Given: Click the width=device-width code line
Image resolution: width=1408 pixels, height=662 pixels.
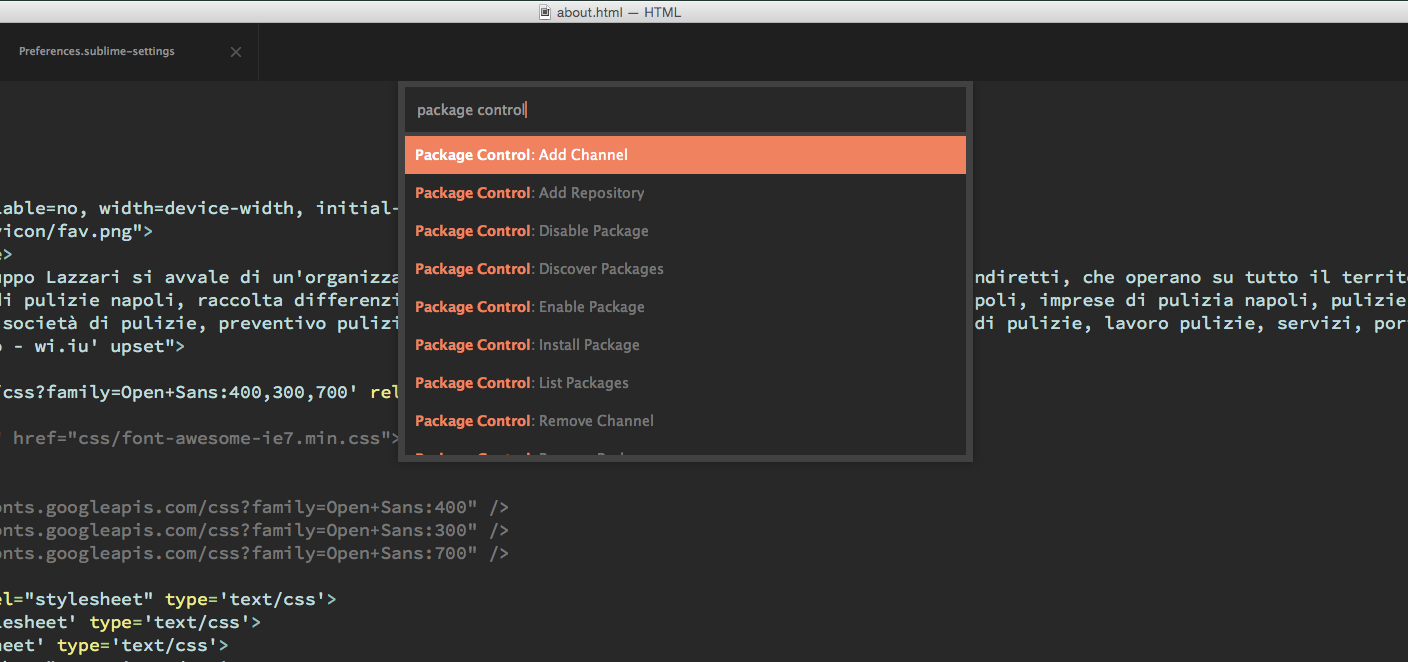Looking at the screenshot, I should tap(199, 208).
